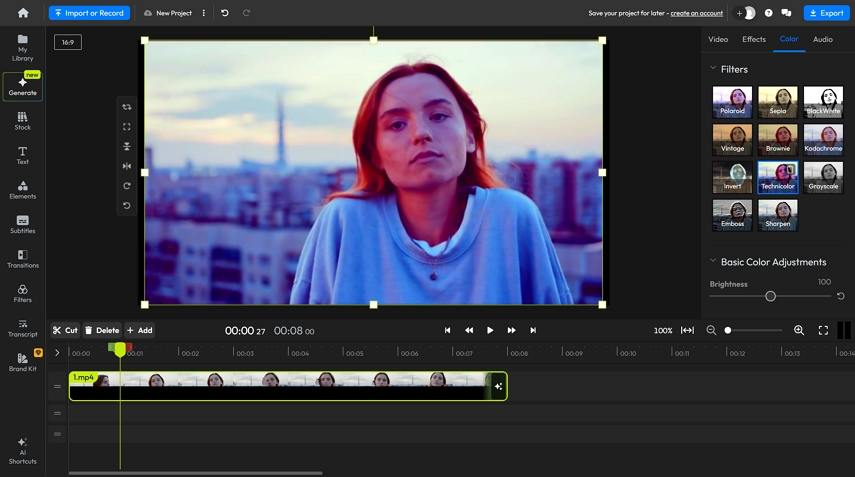Open project options three-dot menu

pos(204,13)
